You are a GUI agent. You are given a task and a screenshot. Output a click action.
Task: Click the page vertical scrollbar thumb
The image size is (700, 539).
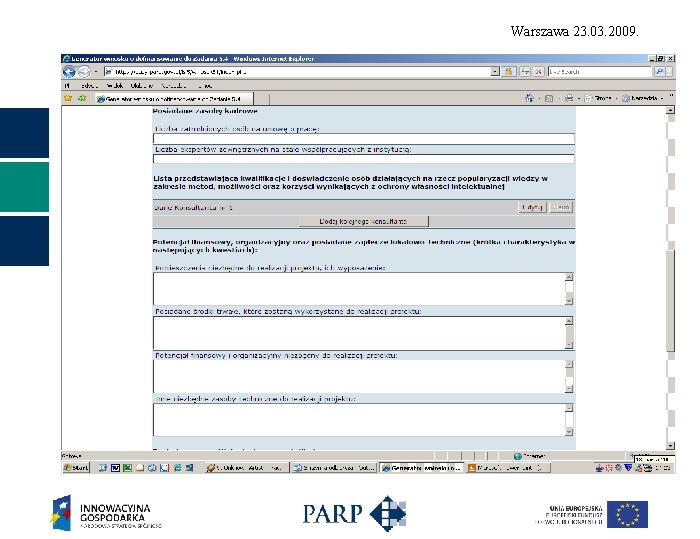(670, 301)
